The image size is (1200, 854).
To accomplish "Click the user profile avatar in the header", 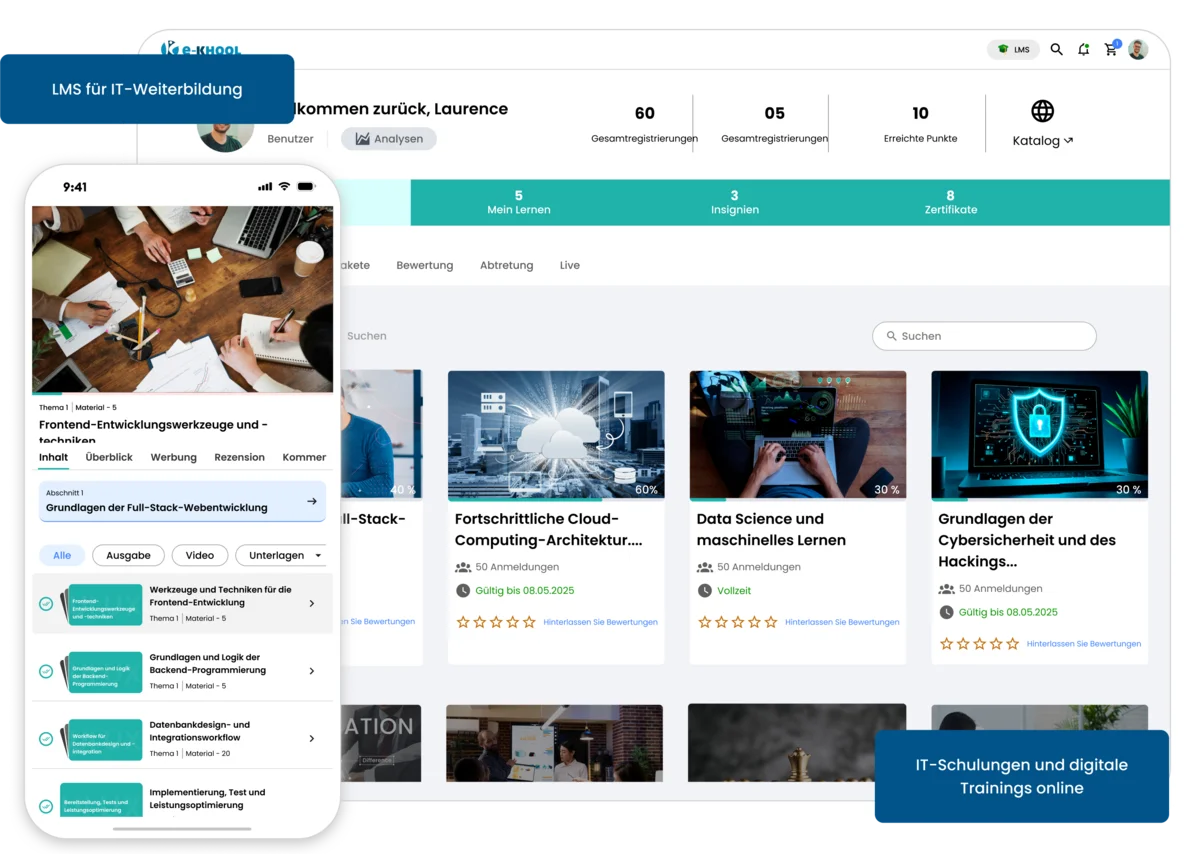I will point(1138,48).
